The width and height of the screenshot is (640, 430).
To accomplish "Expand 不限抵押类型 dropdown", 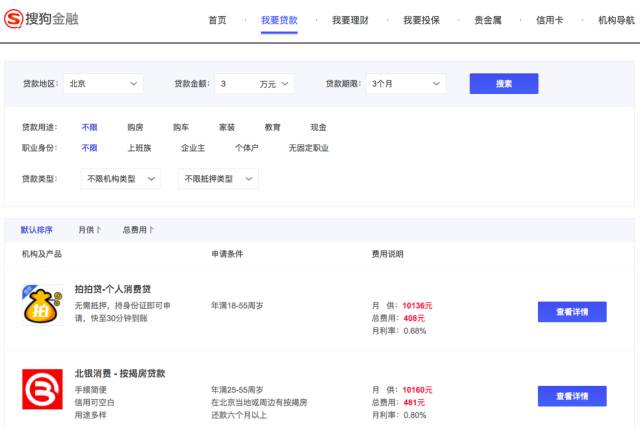I will click(x=218, y=179).
